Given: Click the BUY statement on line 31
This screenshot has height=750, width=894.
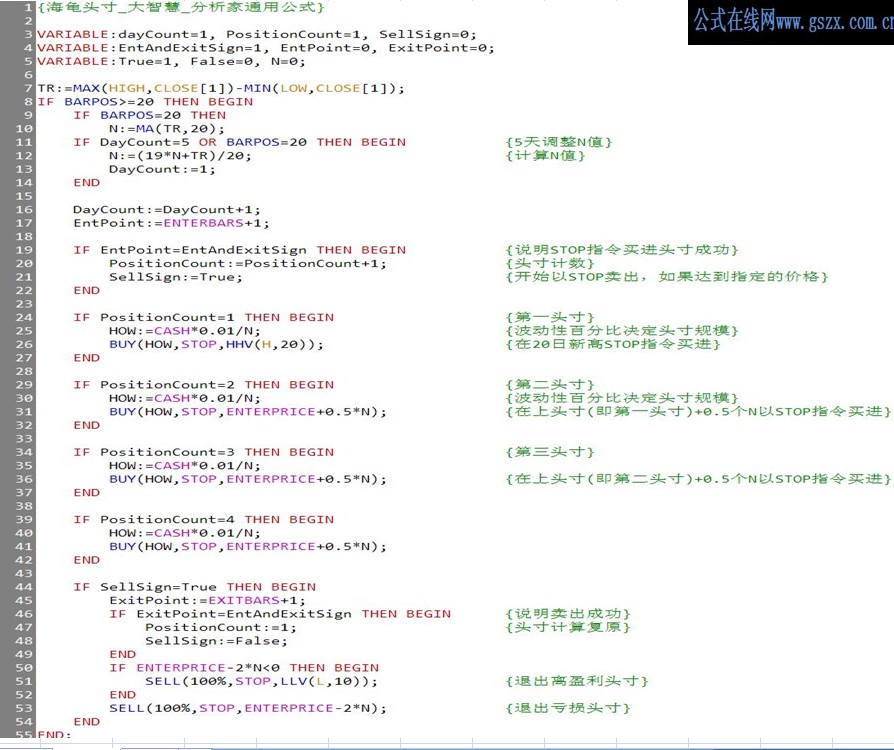Looking at the screenshot, I should [247, 412].
